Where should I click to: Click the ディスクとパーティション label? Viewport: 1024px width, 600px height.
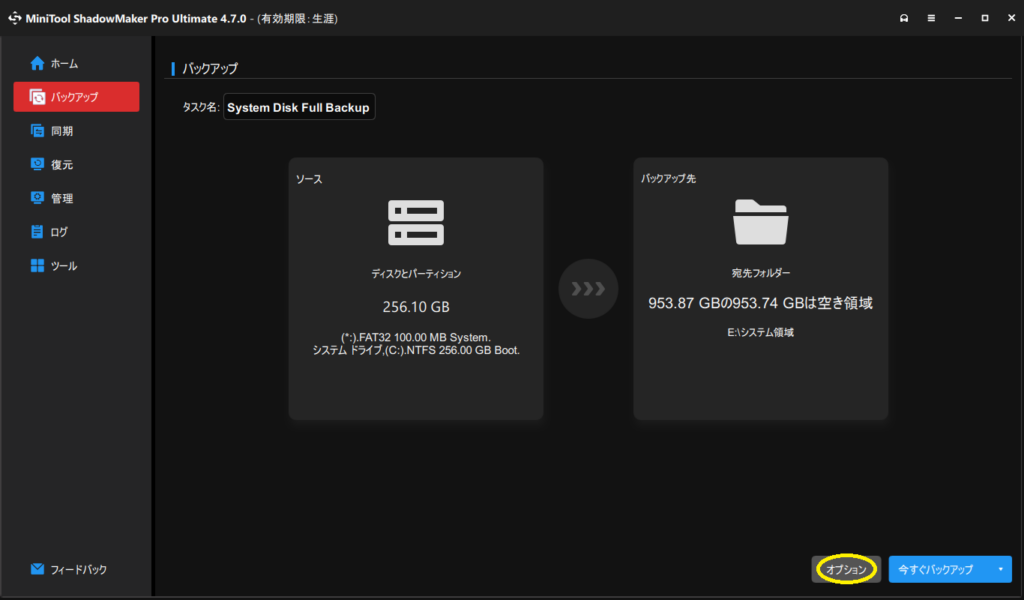416,274
